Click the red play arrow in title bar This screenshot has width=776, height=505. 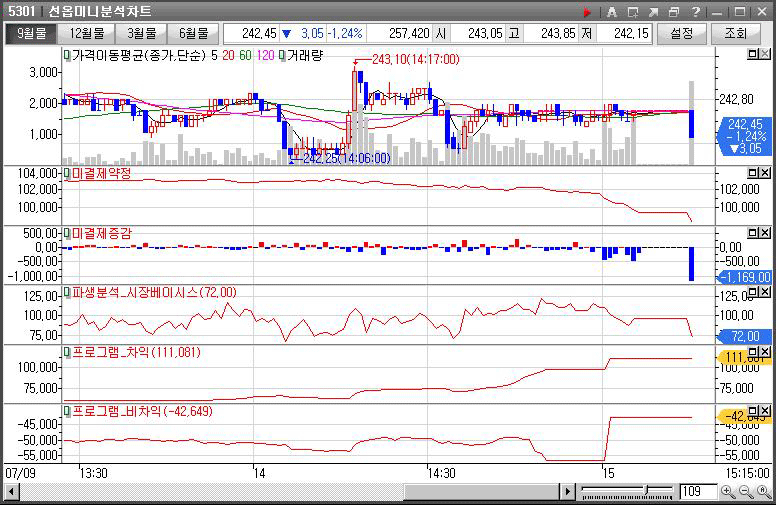[586, 12]
